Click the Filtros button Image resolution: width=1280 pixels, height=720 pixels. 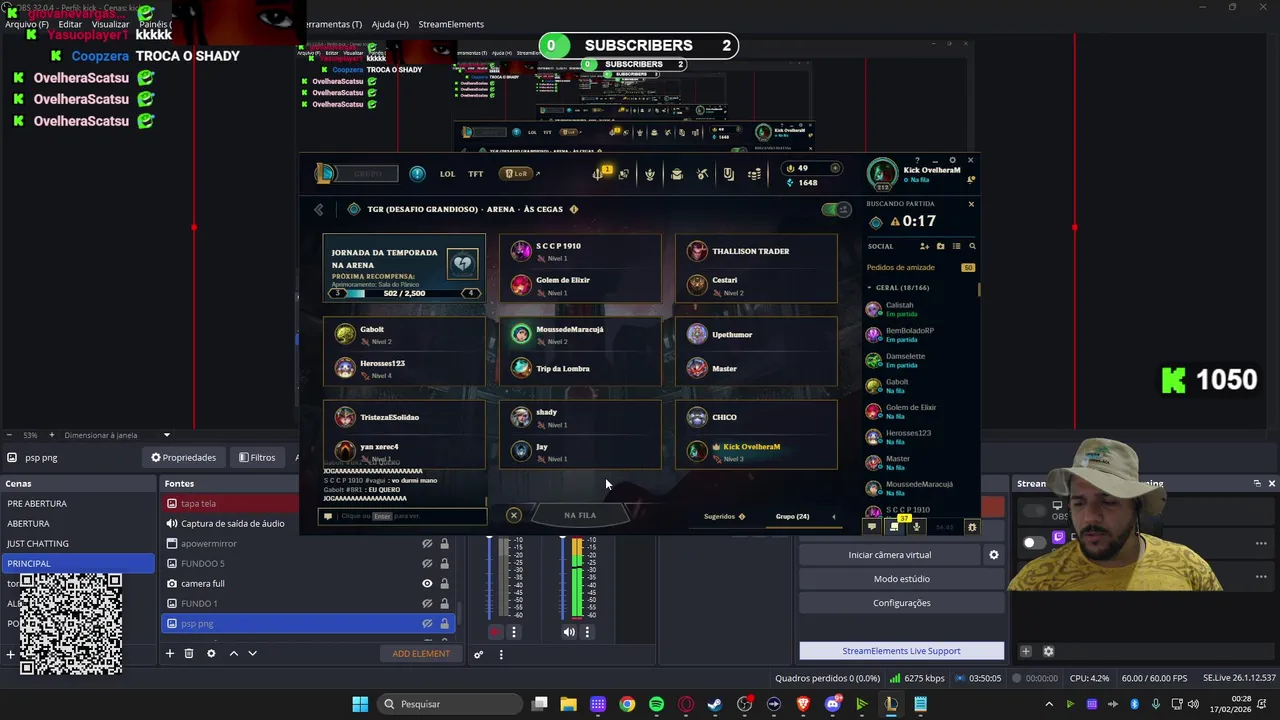(257, 458)
